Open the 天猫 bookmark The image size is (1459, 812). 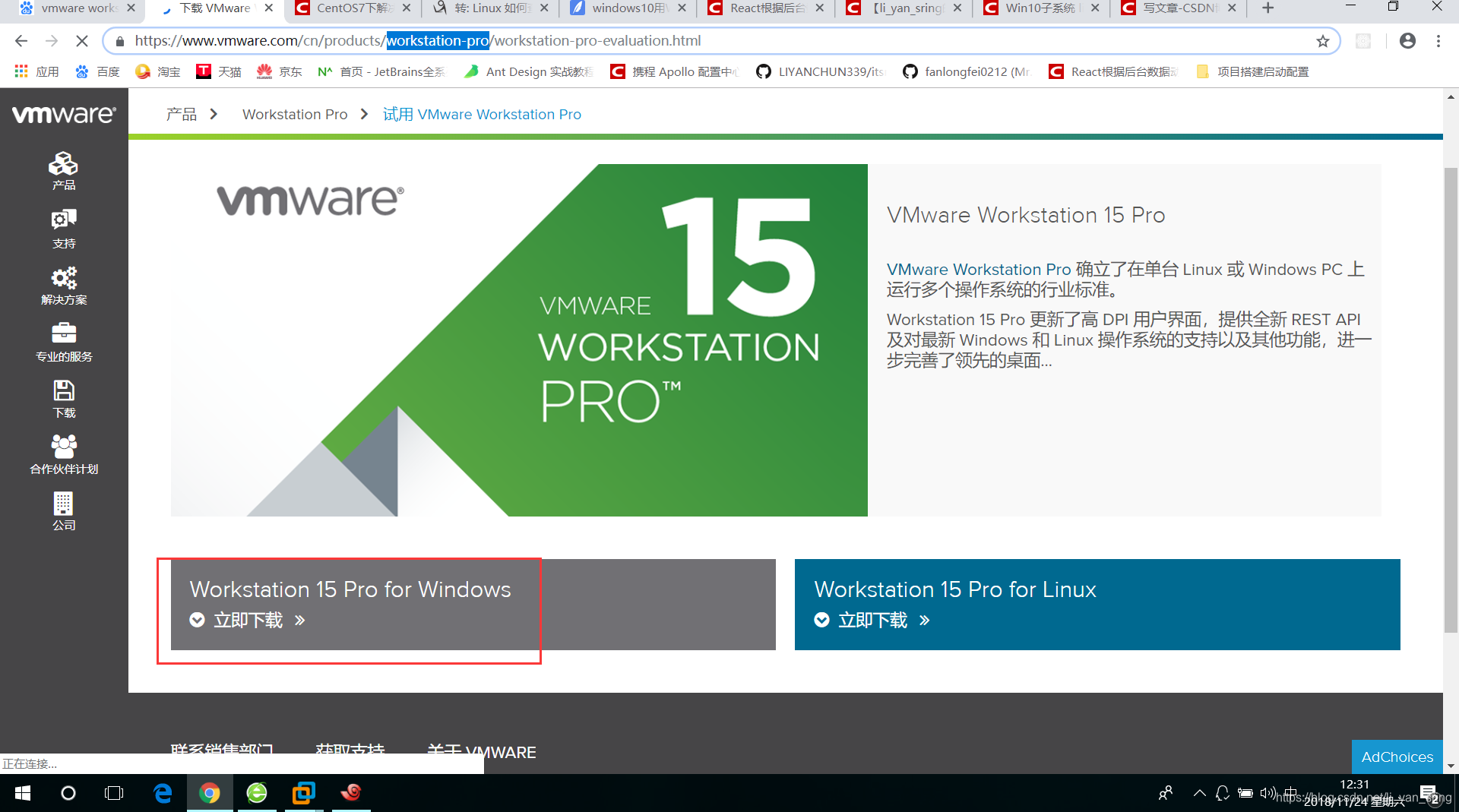pos(219,71)
